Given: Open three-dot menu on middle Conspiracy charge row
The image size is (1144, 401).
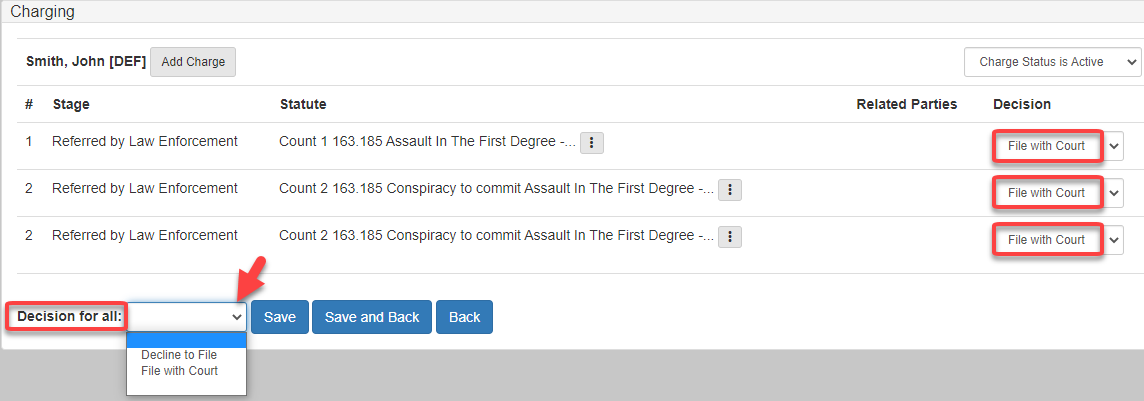Looking at the screenshot, I should pyautogui.click(x=730, y=190).
